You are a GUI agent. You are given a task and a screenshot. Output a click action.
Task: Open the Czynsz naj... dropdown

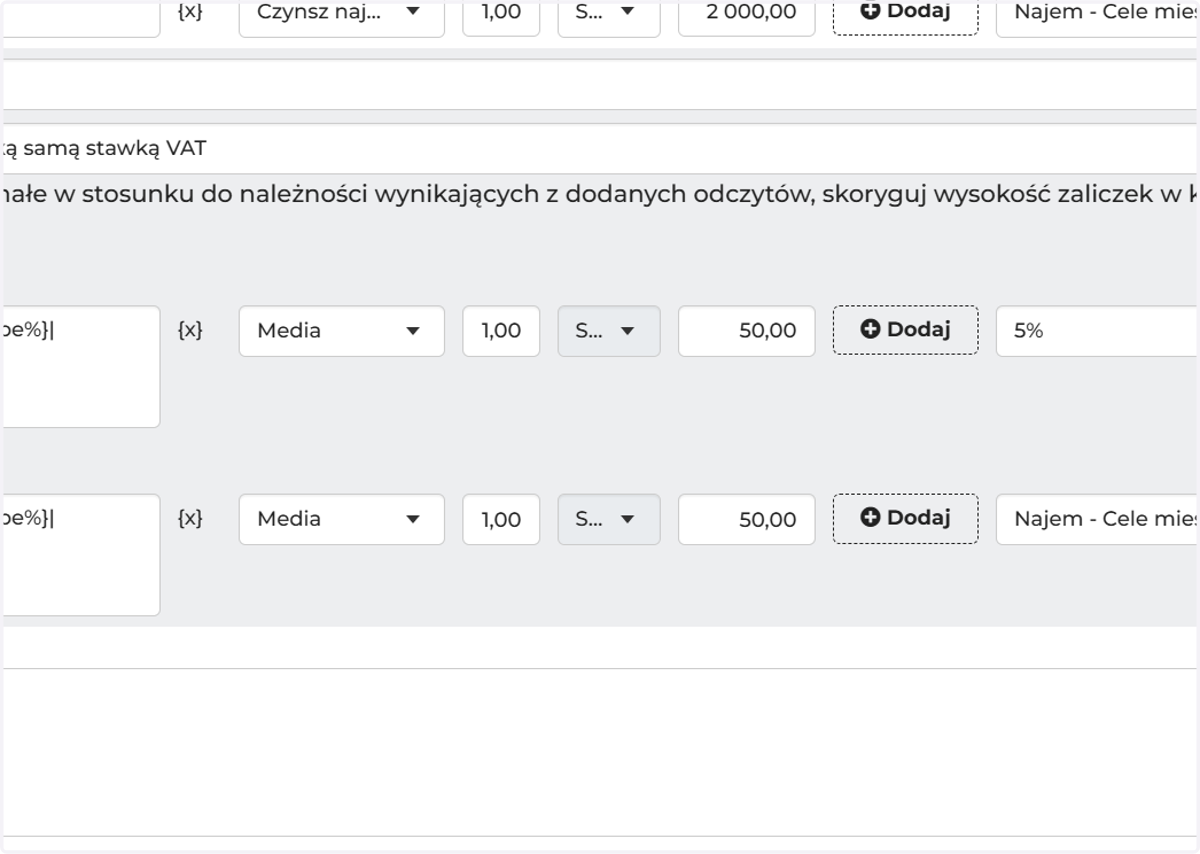pos(342,18)
